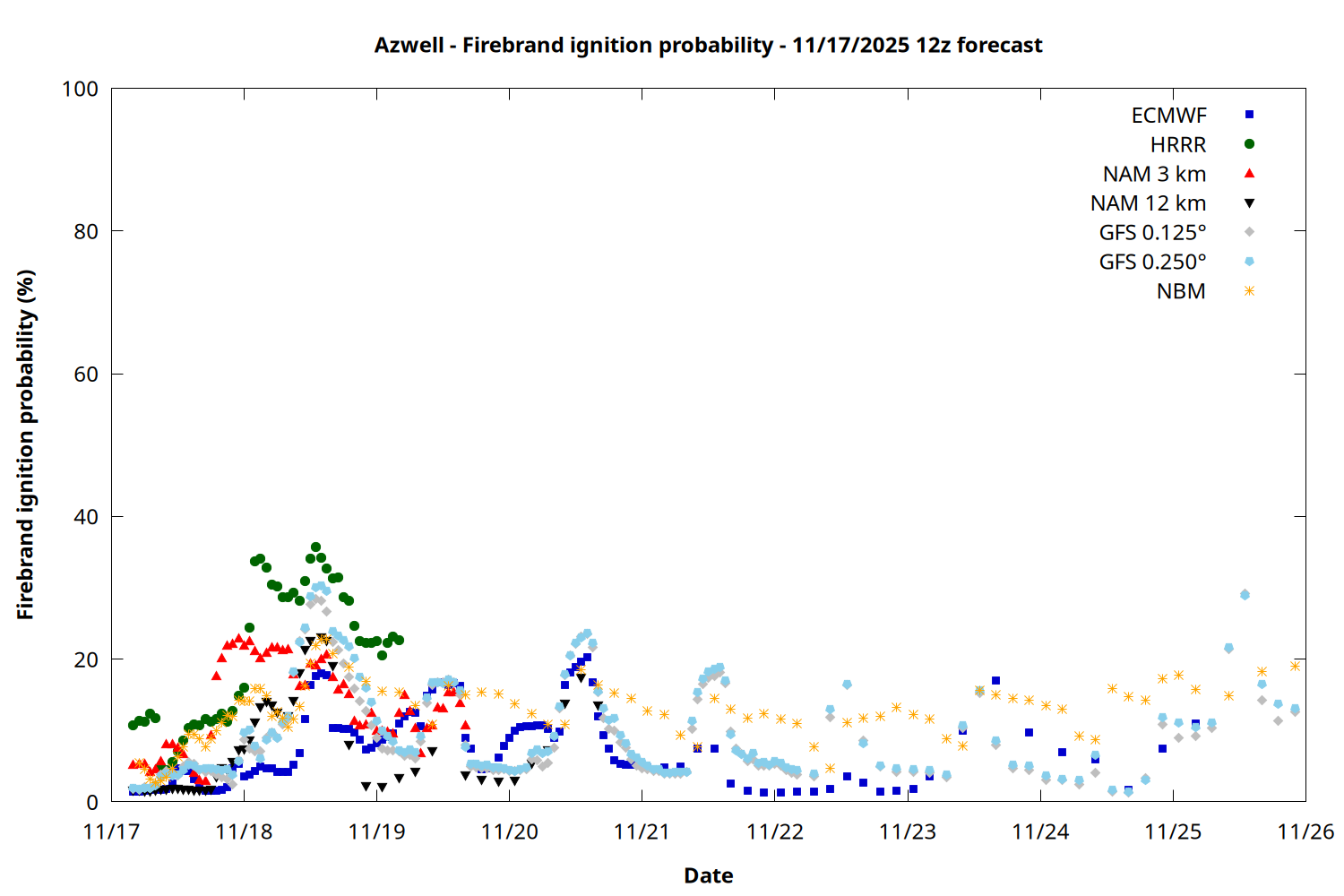The width and height of the screenshot is (1344, 896).
Task: Click the blue square ECMWF legend marker
Action: [1249, 115]
